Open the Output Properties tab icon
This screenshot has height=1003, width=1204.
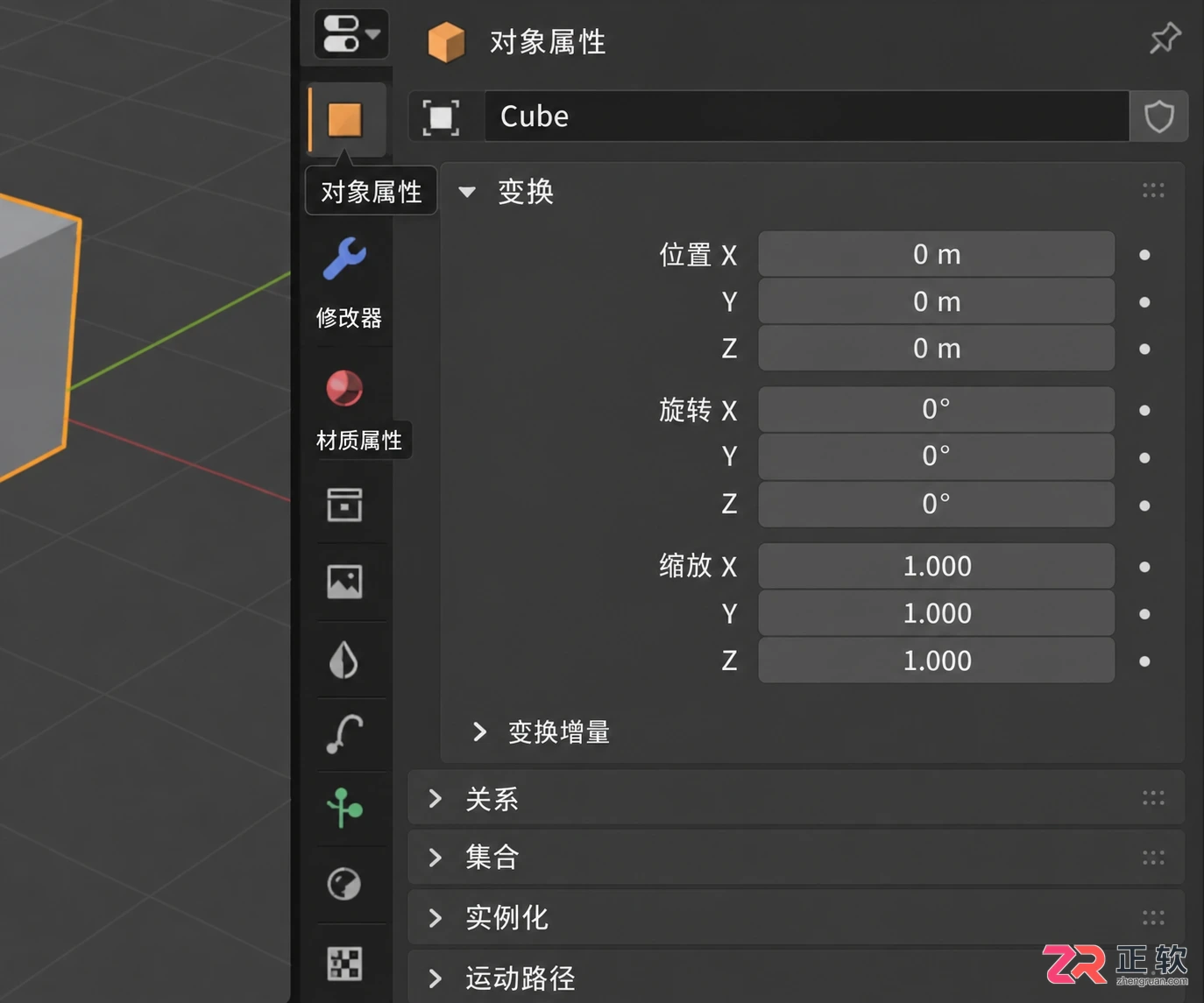pyautogui.click(x=344, y=505)
